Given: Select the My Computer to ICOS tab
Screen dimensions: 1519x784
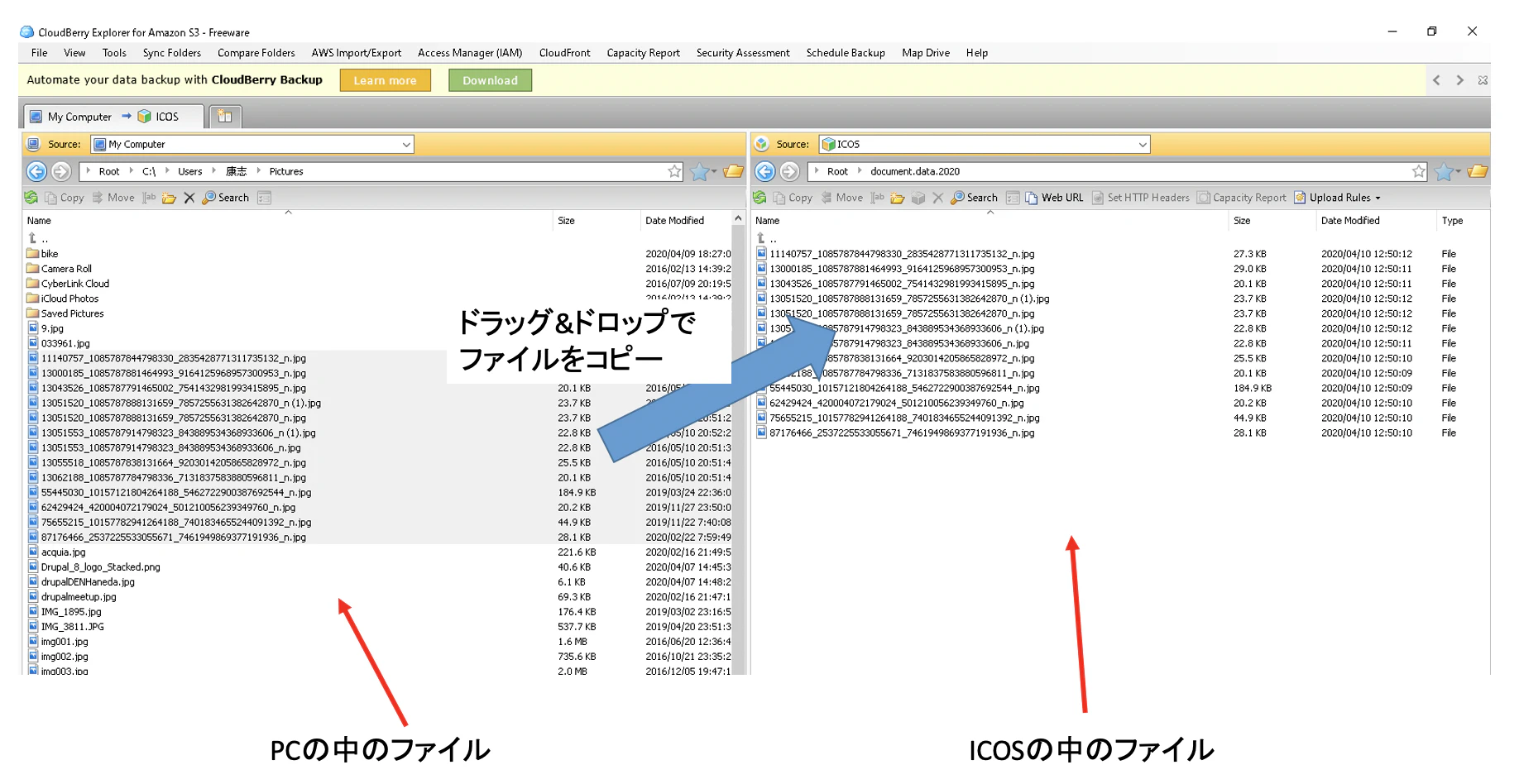Looking at the screenshot, I should [113, 117].
